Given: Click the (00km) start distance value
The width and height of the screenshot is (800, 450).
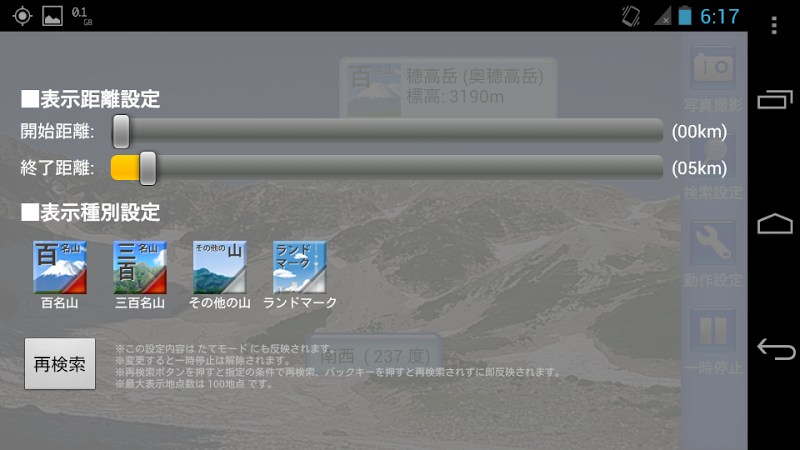Looking at the screenshot, I should pos(699,132).
